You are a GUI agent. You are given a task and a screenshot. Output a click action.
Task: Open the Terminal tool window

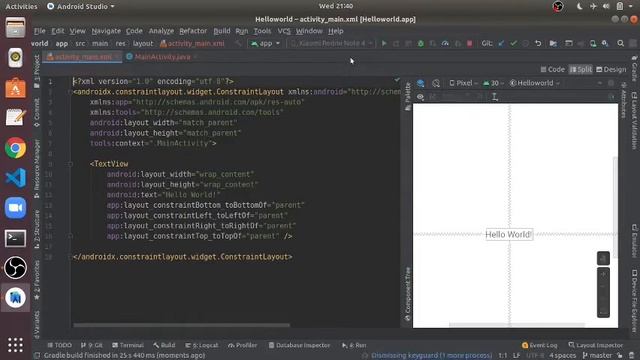[128, 345]
